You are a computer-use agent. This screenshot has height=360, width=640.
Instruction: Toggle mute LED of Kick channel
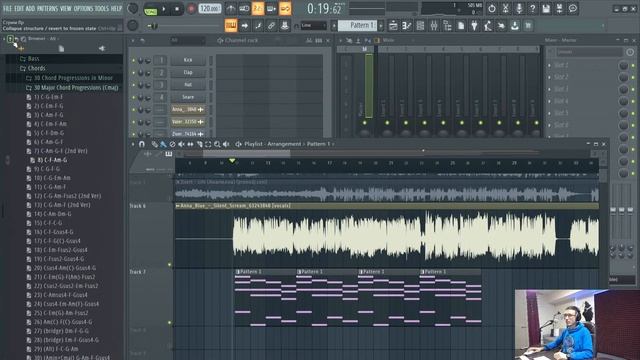coord(133,60)
